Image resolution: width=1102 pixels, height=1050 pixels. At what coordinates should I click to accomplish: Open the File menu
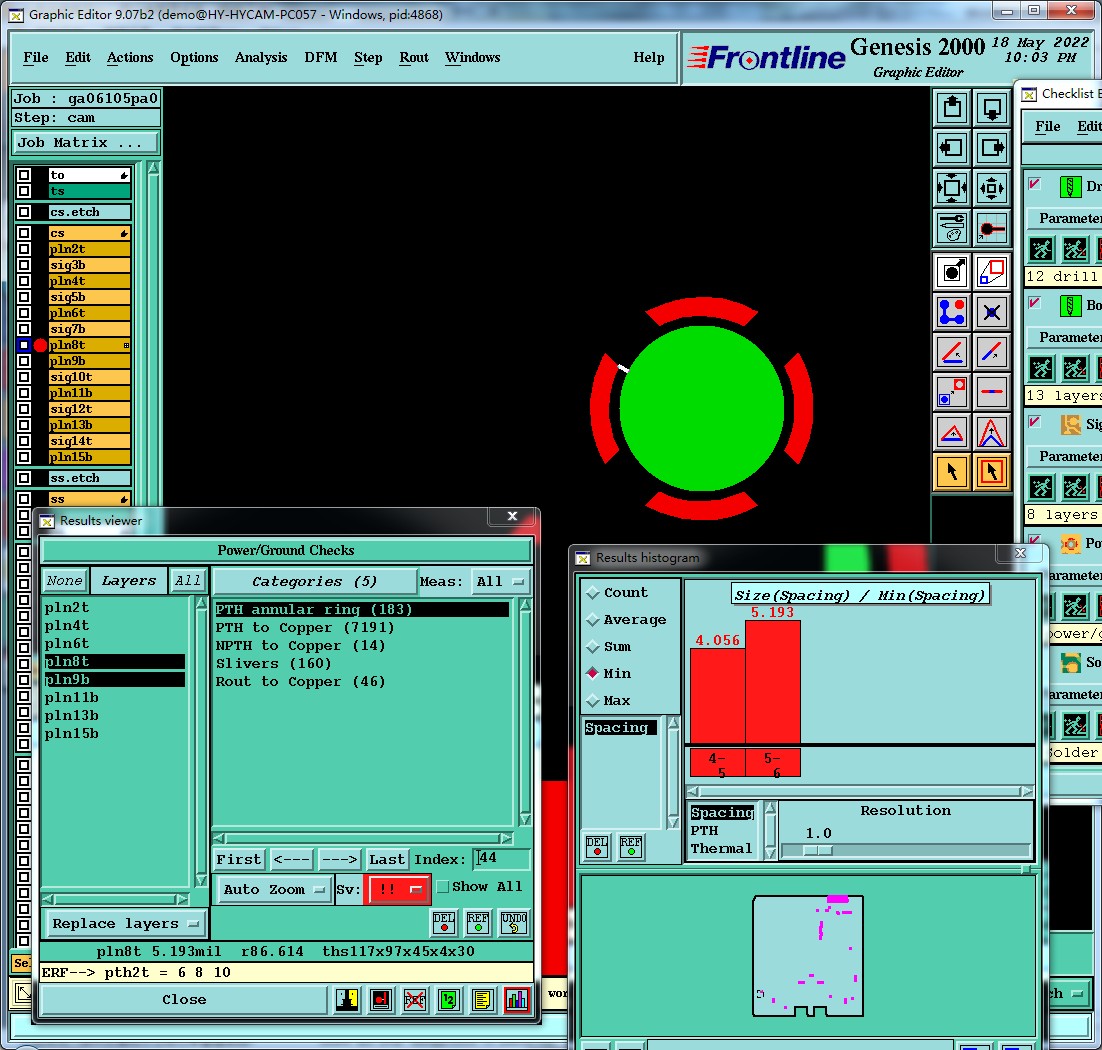pyautogui.click(x=36, y=57)
